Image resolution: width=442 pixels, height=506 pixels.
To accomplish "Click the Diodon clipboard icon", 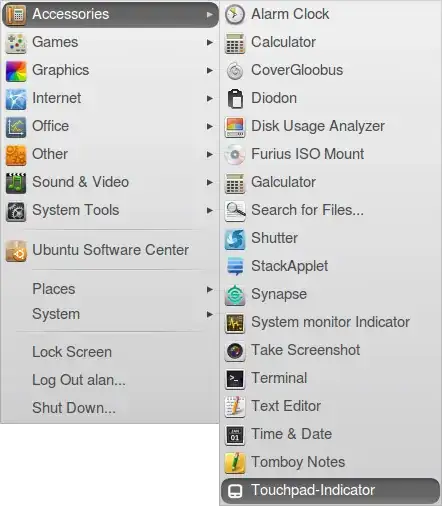I will pyautogui.click(x=235, y=99).
